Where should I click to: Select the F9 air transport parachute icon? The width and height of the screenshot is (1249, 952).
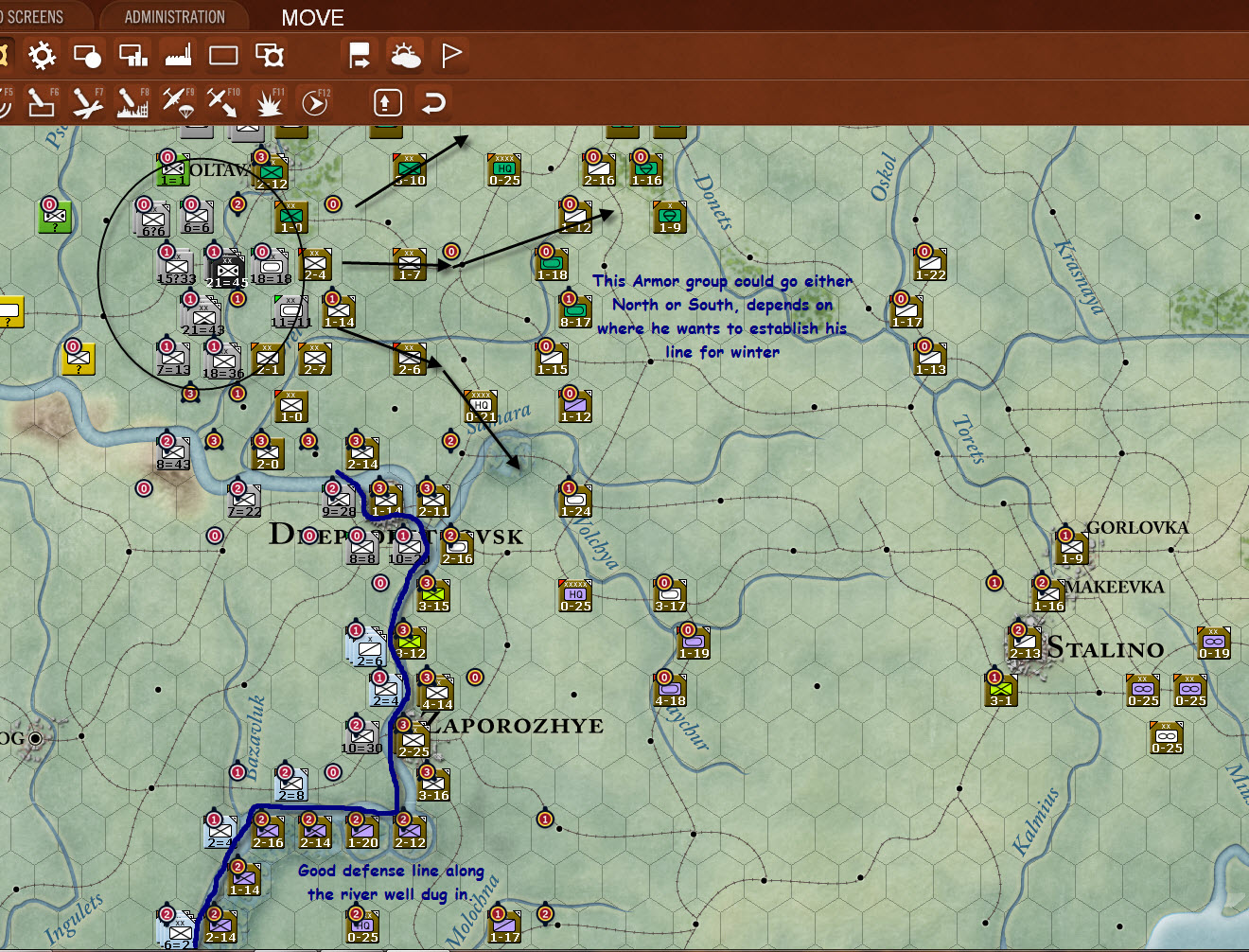[178, 102]
